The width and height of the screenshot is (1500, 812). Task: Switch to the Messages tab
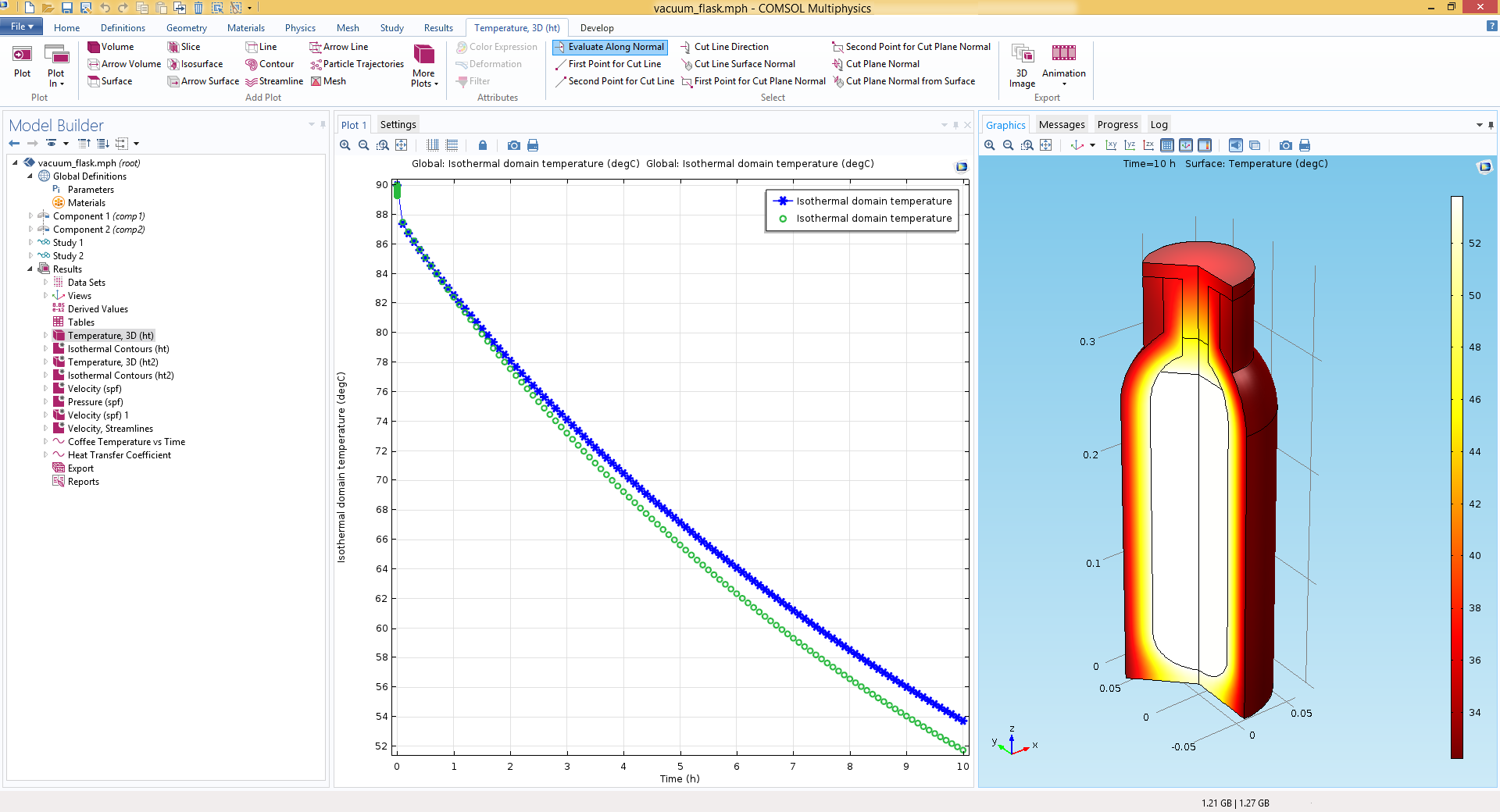(x=1061, y=125)
